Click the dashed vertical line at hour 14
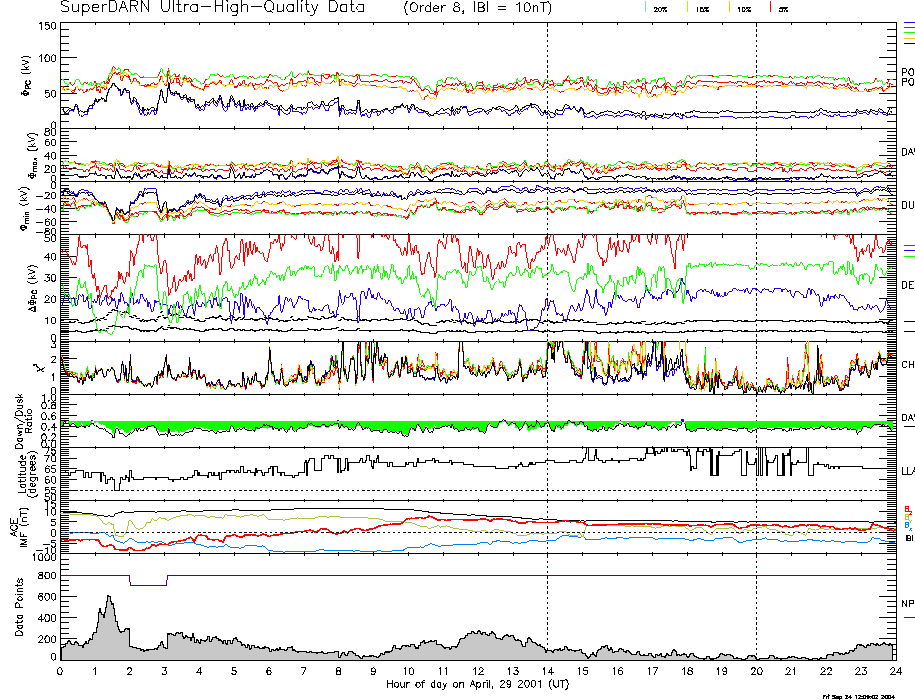 click(x=547, y=300)
